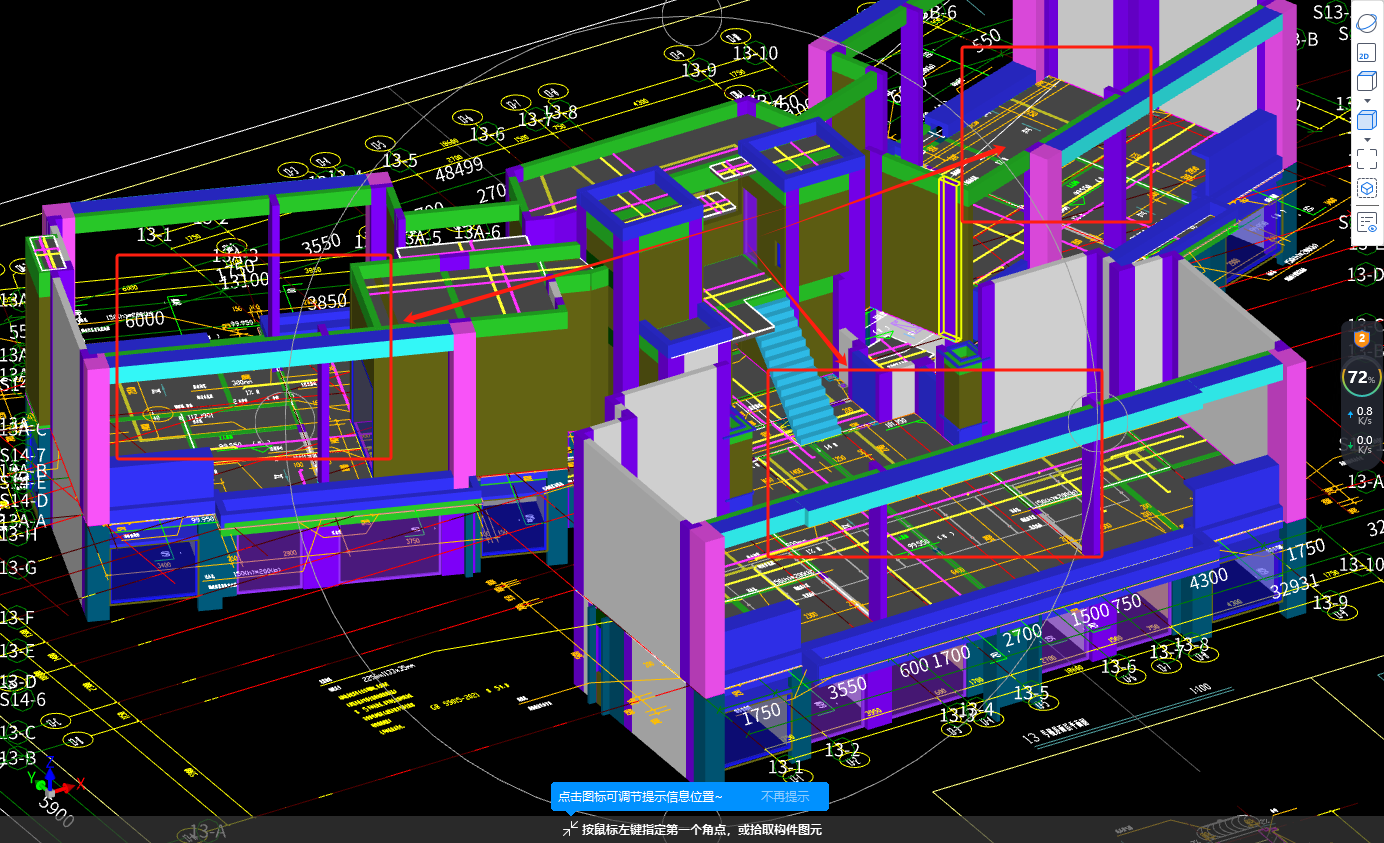Open the dropdown below the shaded cube
The width and height of the screenshot is (1384, 843).
pos(1367,139)
